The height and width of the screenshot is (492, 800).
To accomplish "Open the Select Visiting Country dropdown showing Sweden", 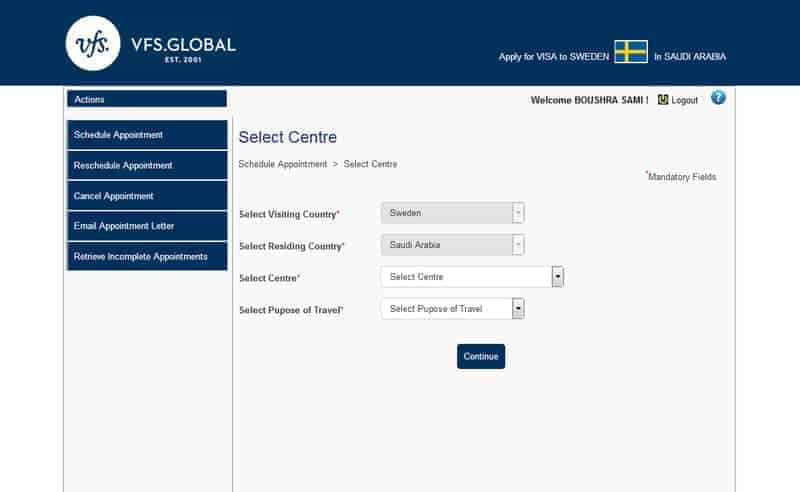I will [453, 213].
